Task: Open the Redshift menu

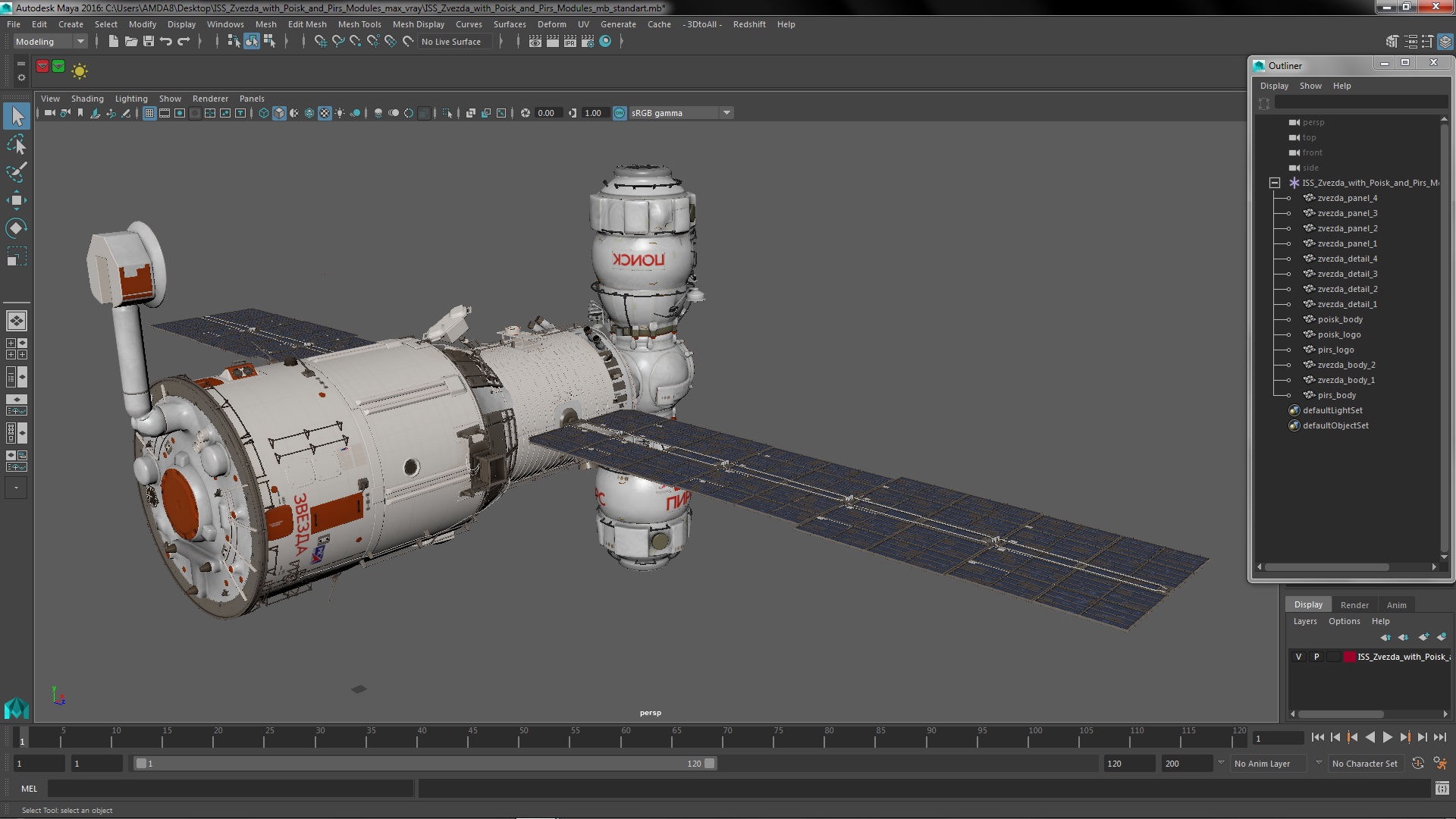Action: [749, 24]
